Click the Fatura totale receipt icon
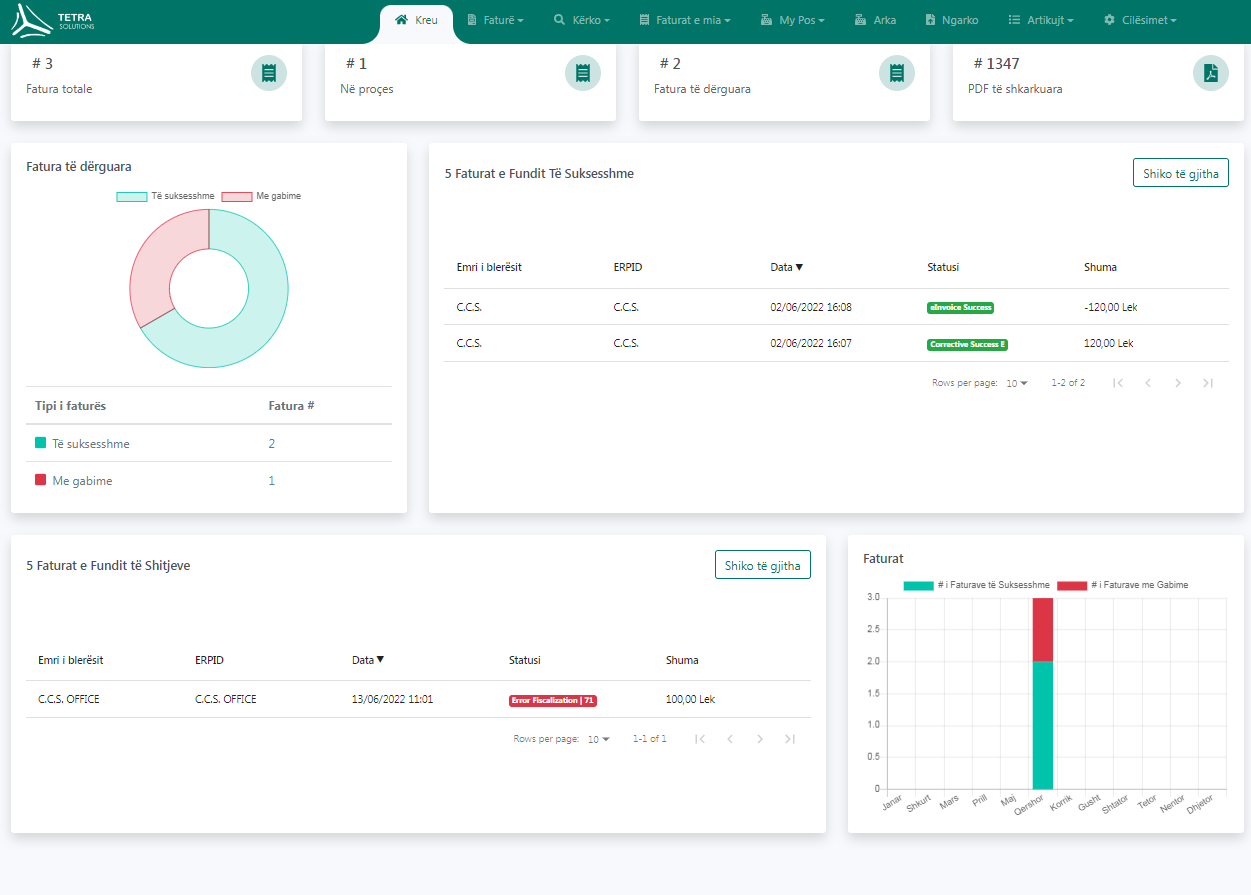This screenshot has height=895, width=1251. click(x=269, y=73)
